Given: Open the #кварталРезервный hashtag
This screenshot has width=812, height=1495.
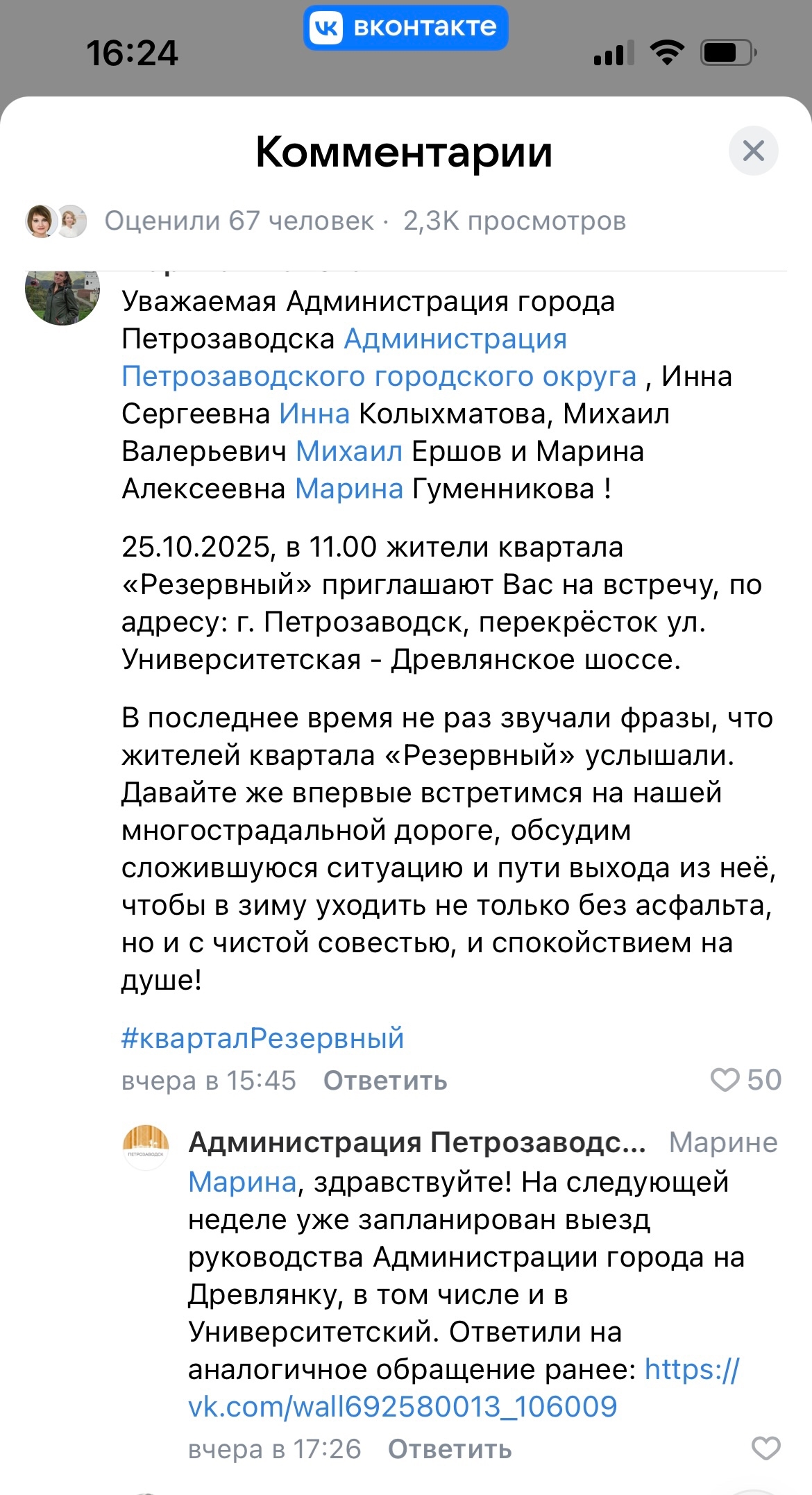Looking at the screenshot, I should click(262, 1038).
